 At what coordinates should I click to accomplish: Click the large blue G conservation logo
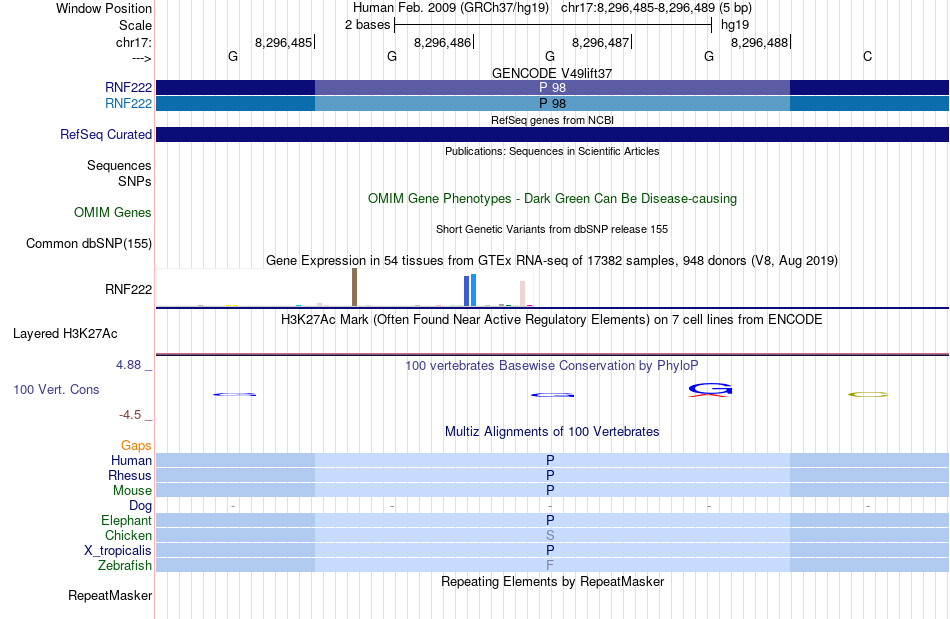(x=710, y=390)
